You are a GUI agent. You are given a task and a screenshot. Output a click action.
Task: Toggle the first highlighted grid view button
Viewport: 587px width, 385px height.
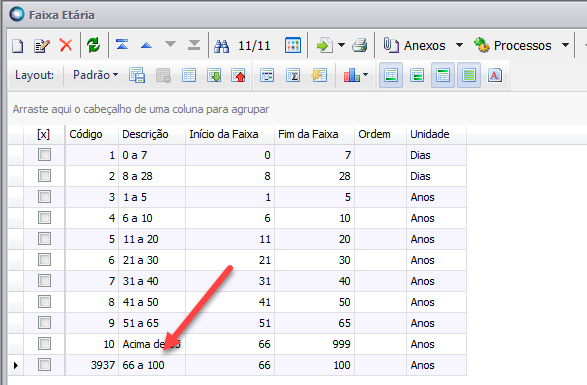391,75
